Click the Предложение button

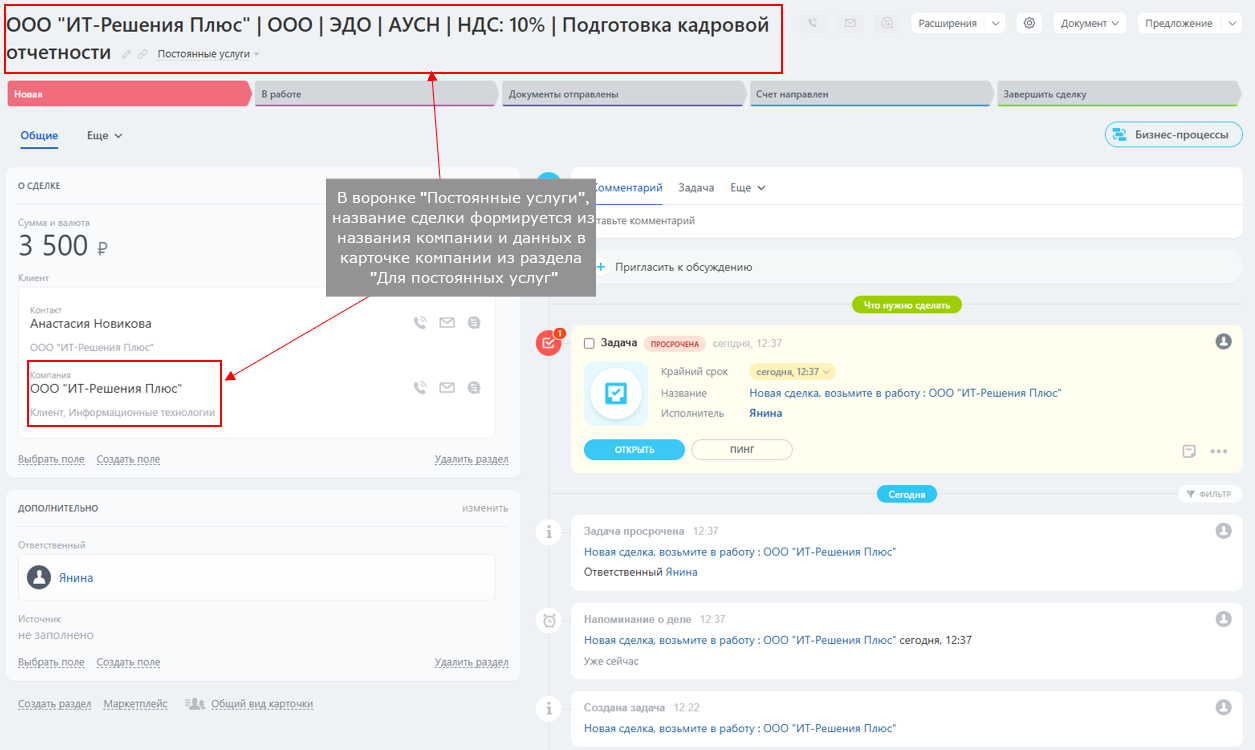(x=1178, y=23)
